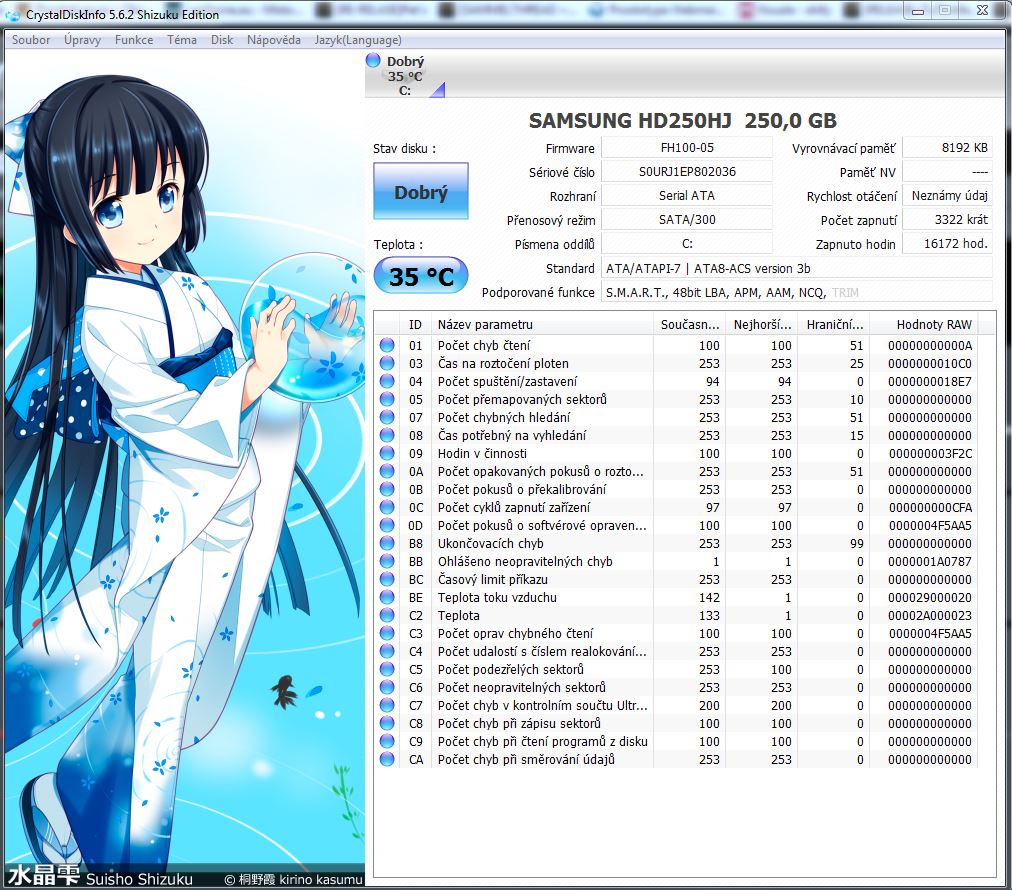The height and width of the screenshot is (890, 1012).
Task: Click the 35 °C temperature button
Action: (421, 276)
